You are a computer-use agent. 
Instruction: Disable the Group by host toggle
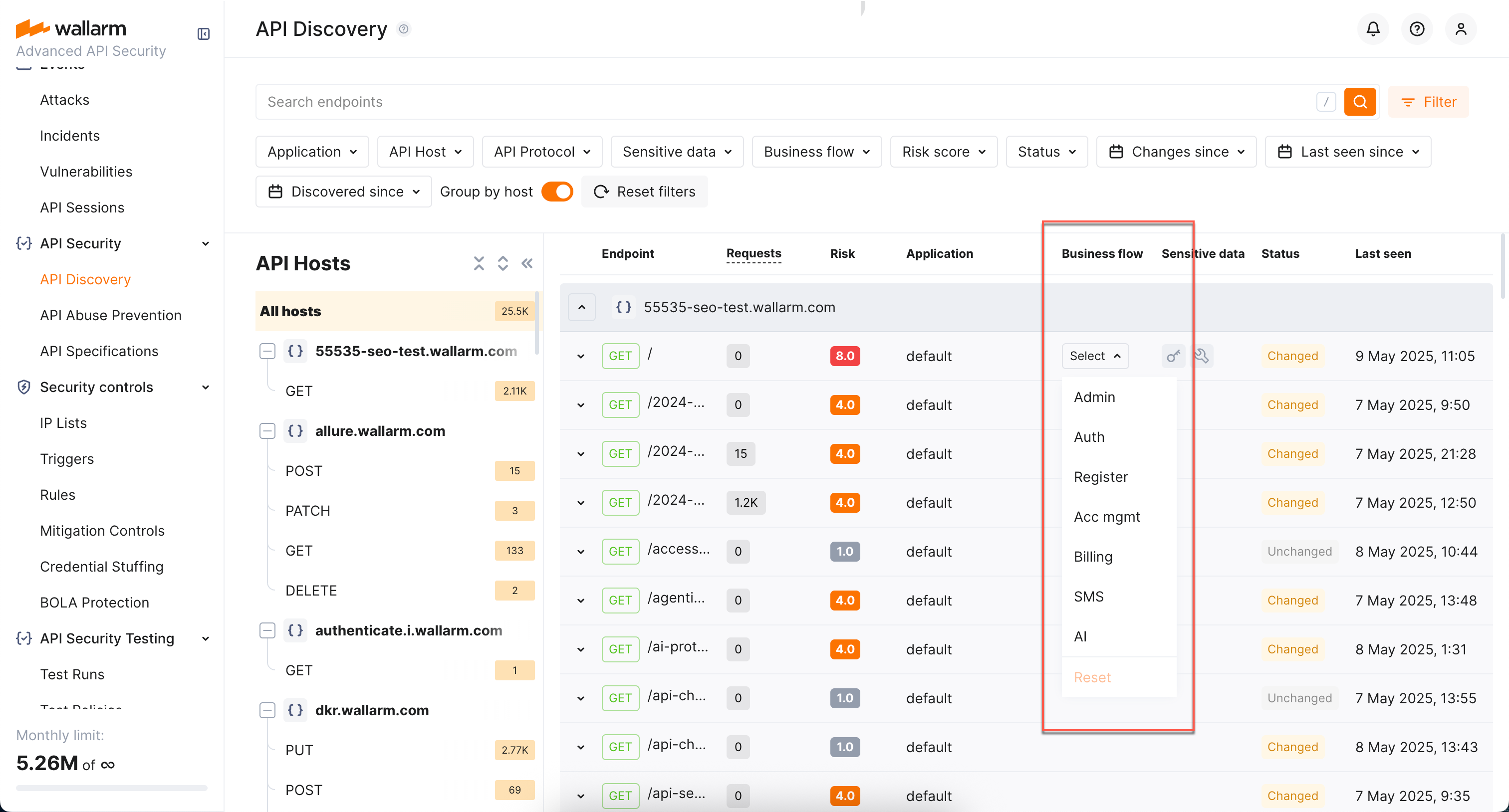(557, 192)
